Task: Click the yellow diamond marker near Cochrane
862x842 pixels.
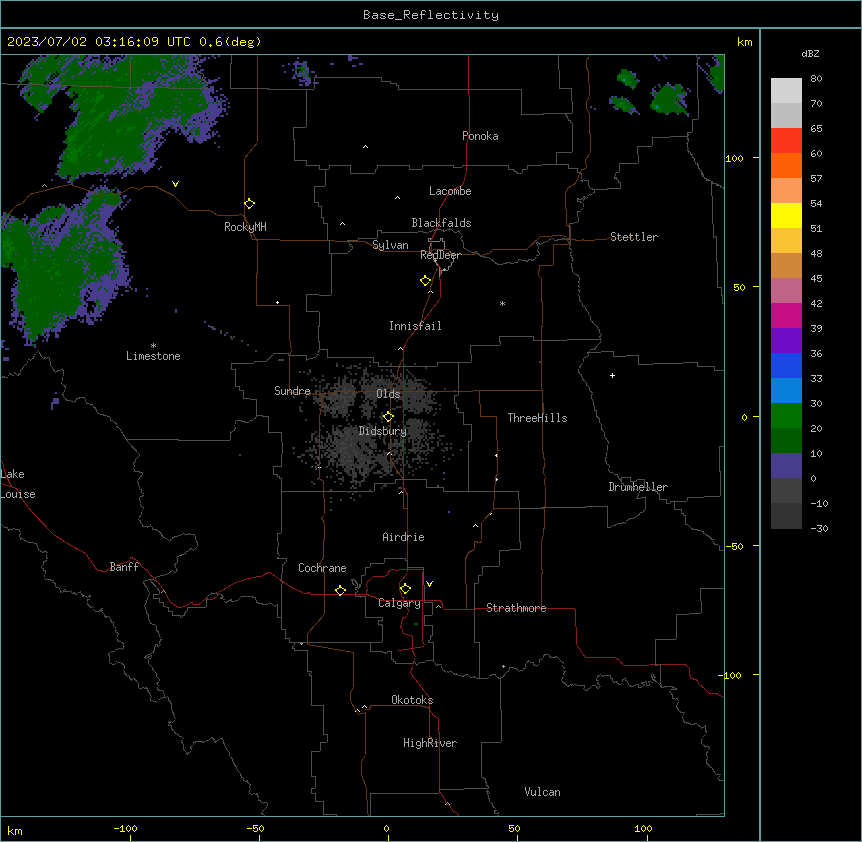Action: [340, 590]
